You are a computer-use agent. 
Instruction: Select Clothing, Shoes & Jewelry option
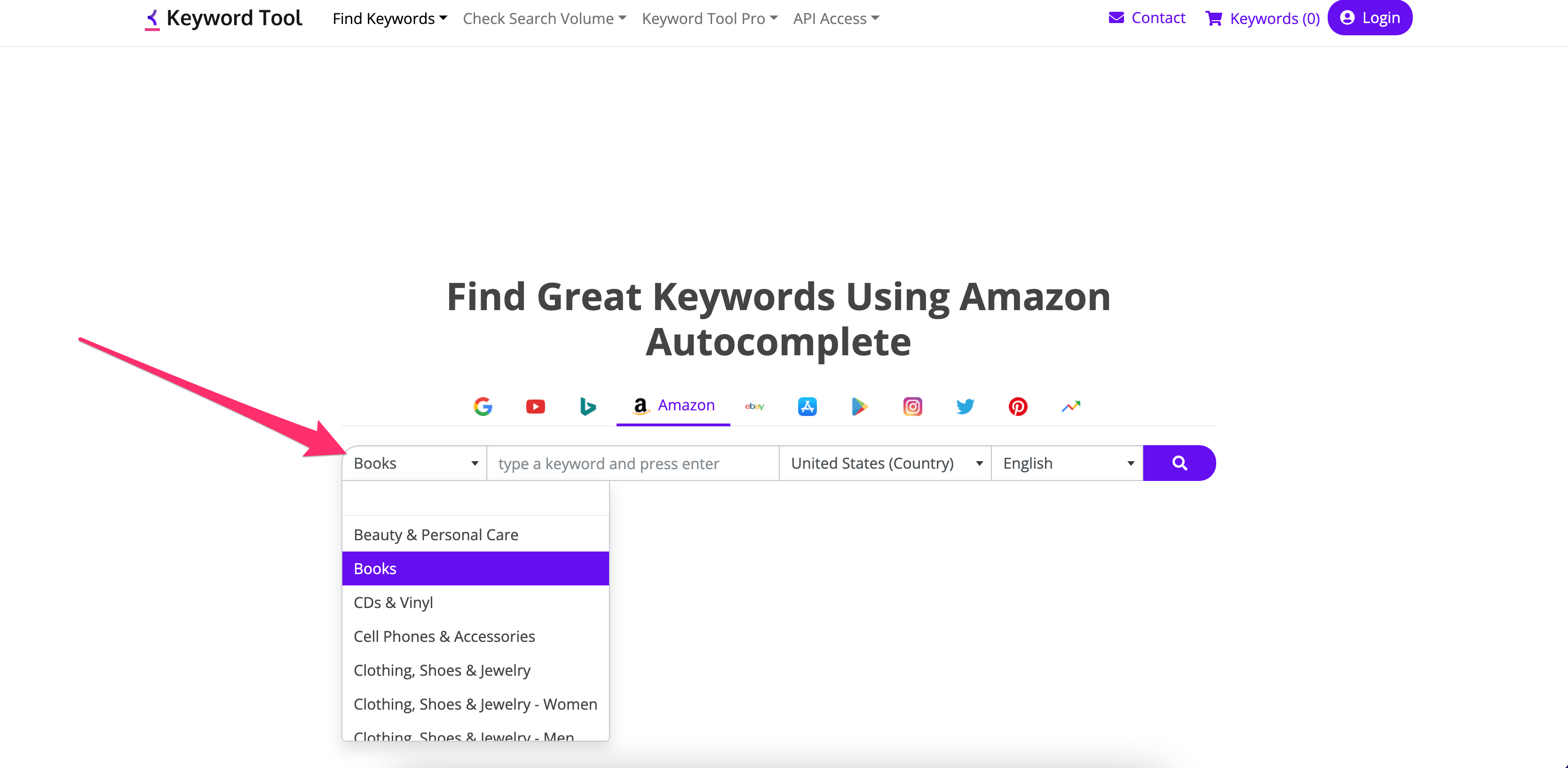point(441,670)
